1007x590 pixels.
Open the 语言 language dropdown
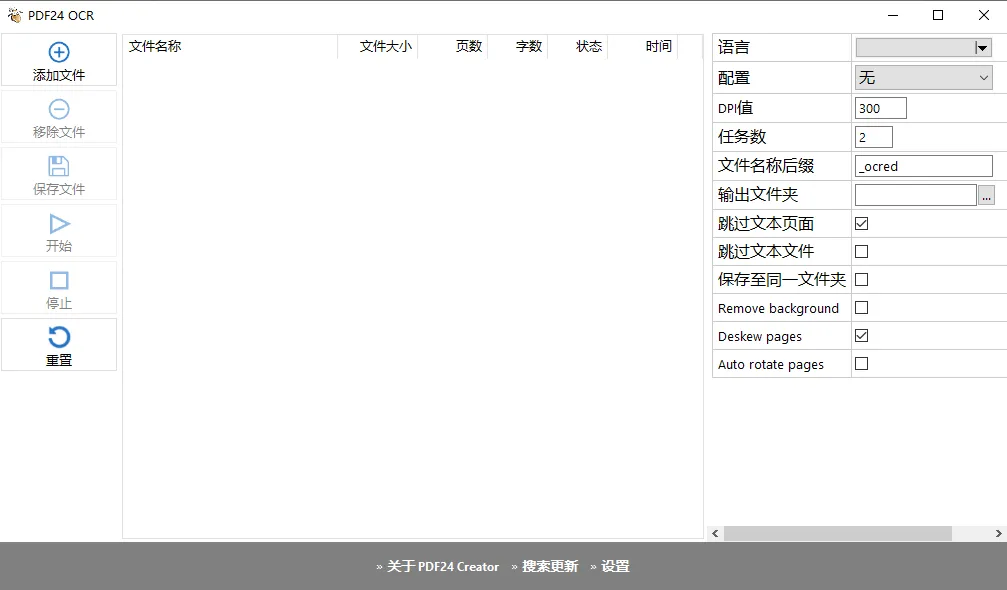tap(924, 48)
